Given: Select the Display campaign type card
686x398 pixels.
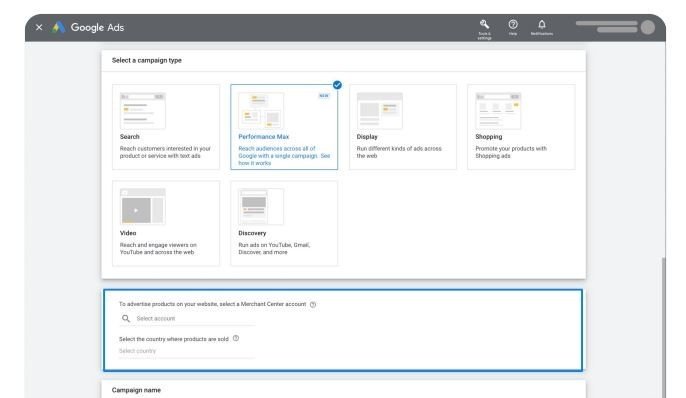Looking at the screenshot, I should coord(402,127).
